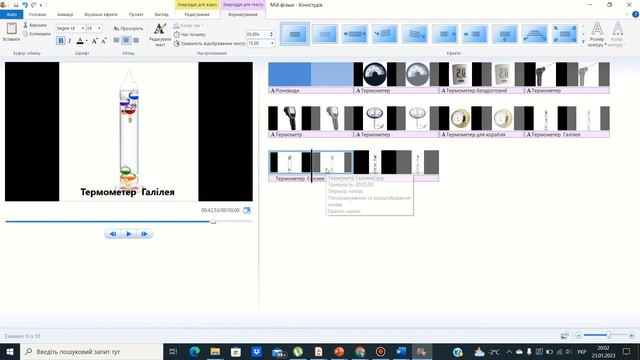Screen dimensions: 640x360
Task: Select the ninth text effect, perspective scroll
Action: pos(535,34)
